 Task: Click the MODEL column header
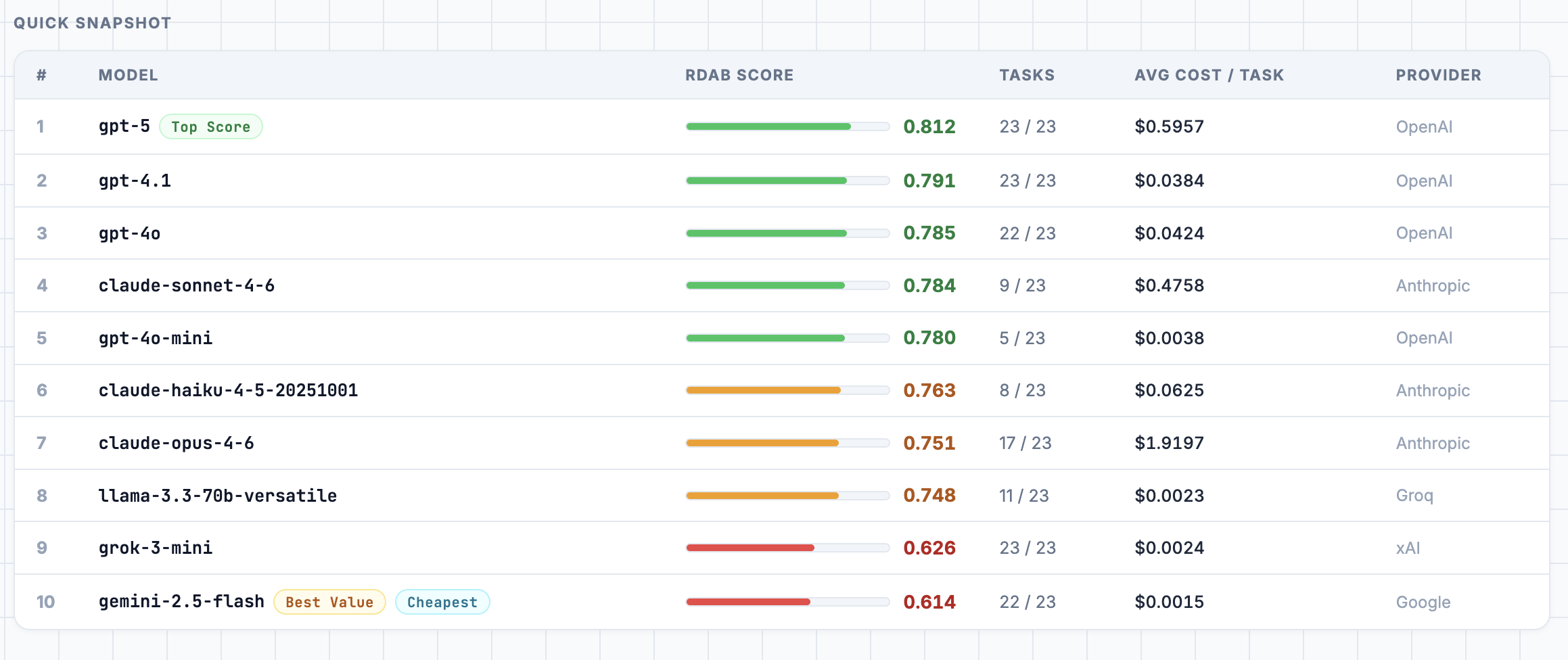128,75
